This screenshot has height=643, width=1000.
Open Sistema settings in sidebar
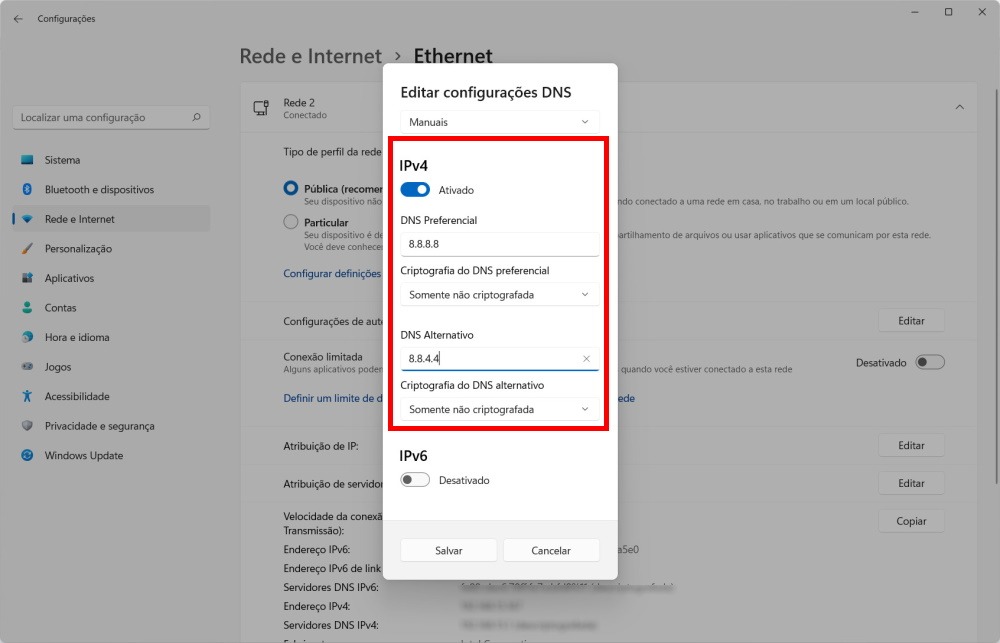coord(111,160)
